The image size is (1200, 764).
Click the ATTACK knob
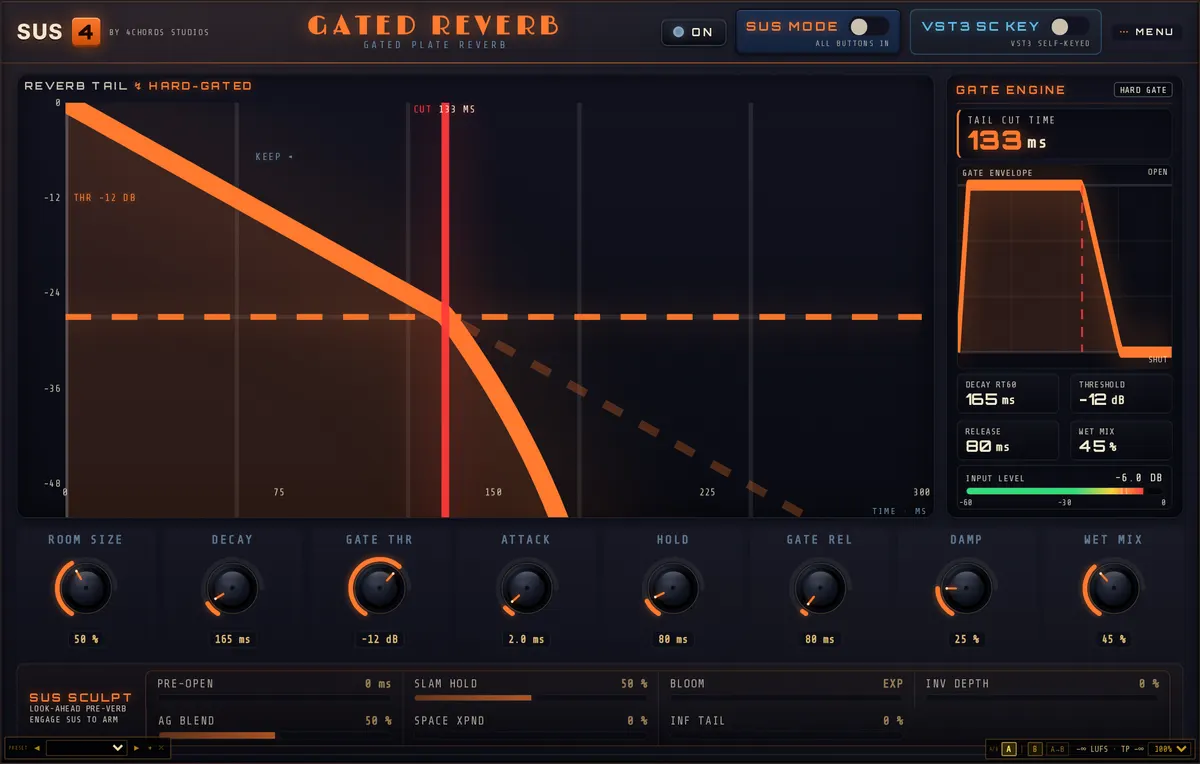pos(525,589)
